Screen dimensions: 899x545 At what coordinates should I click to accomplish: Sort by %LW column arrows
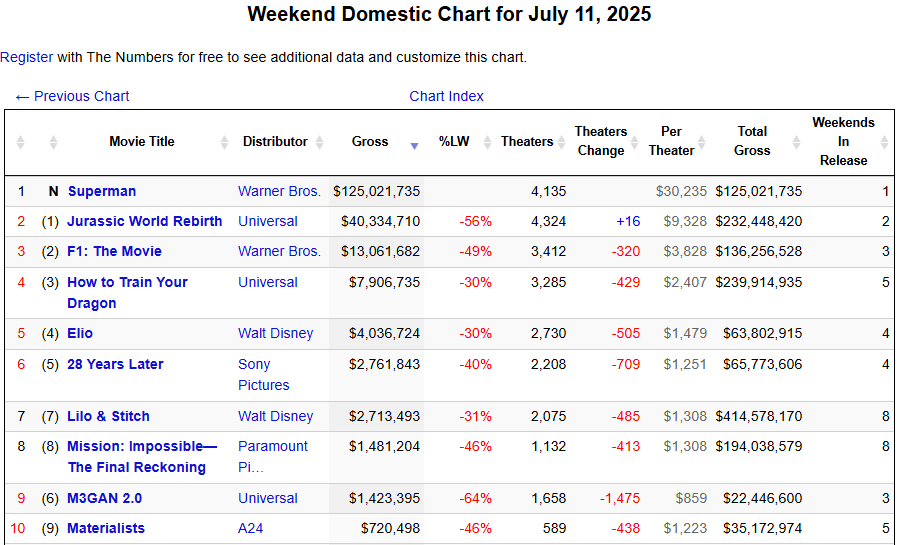(487, 142)
